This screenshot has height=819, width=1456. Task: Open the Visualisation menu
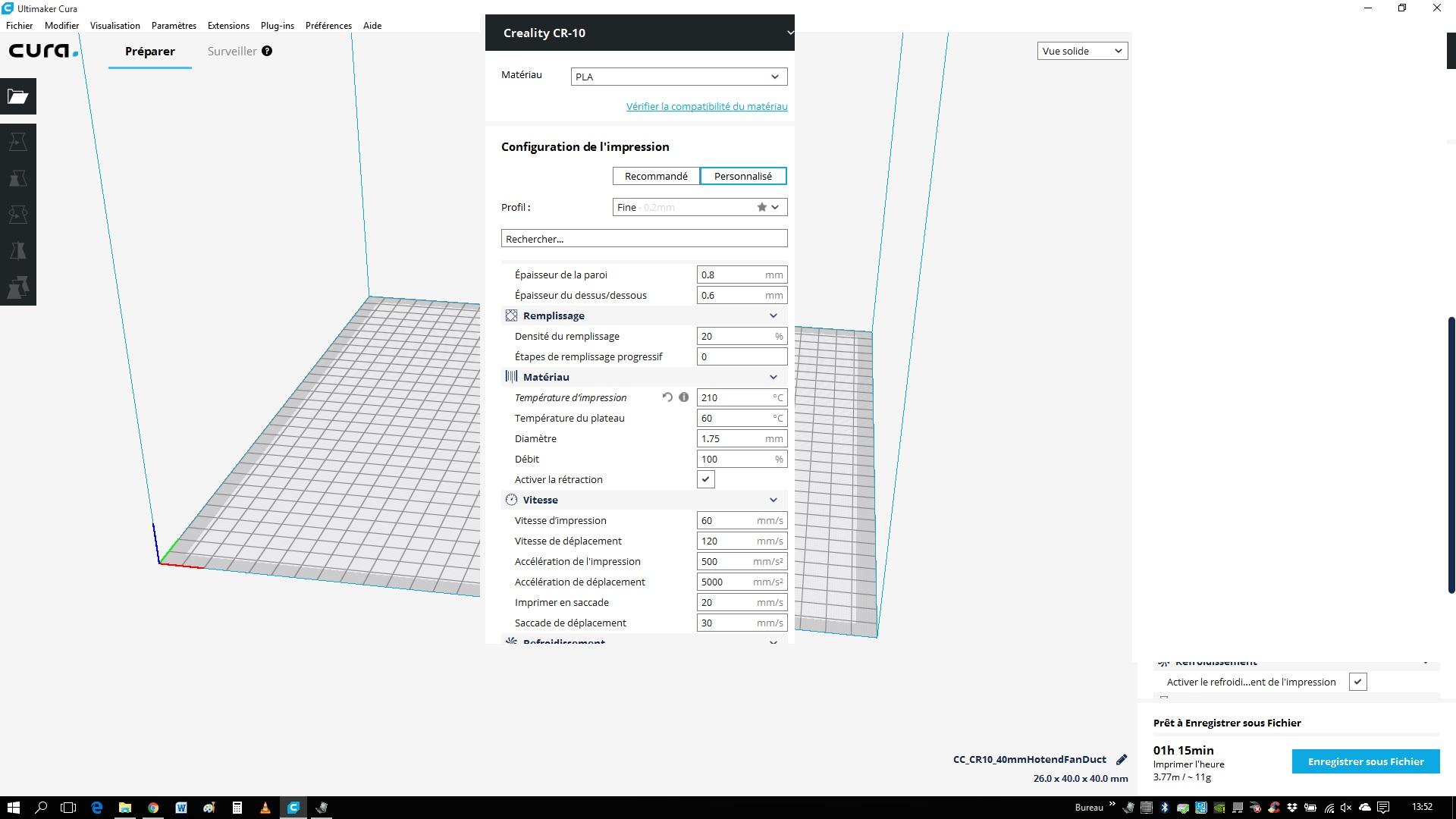(x=115, y=25)
